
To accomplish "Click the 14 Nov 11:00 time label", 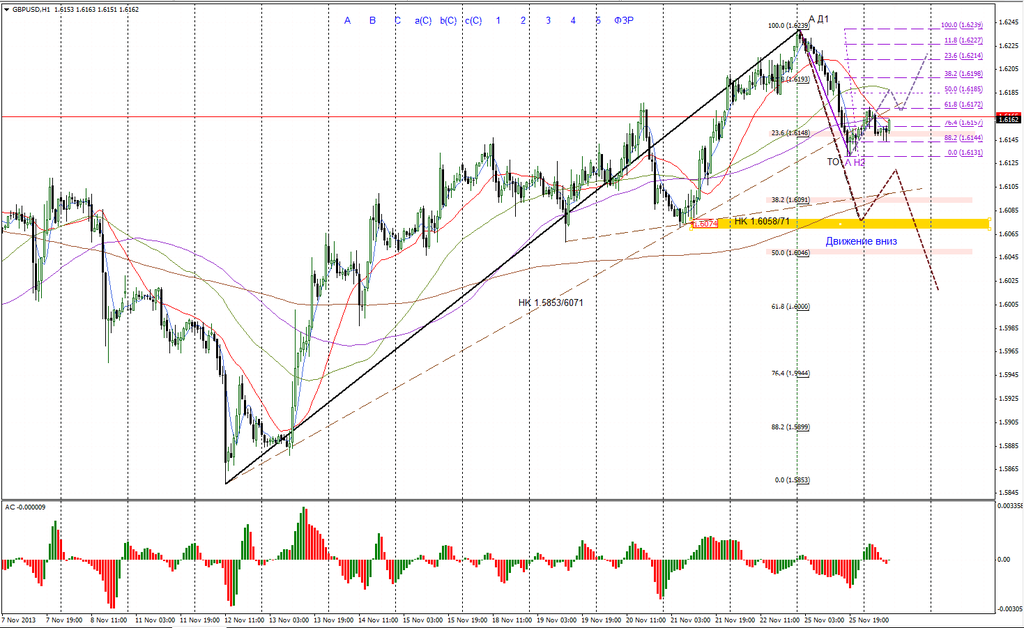I will pyautogui.click(x=377, y=619).
